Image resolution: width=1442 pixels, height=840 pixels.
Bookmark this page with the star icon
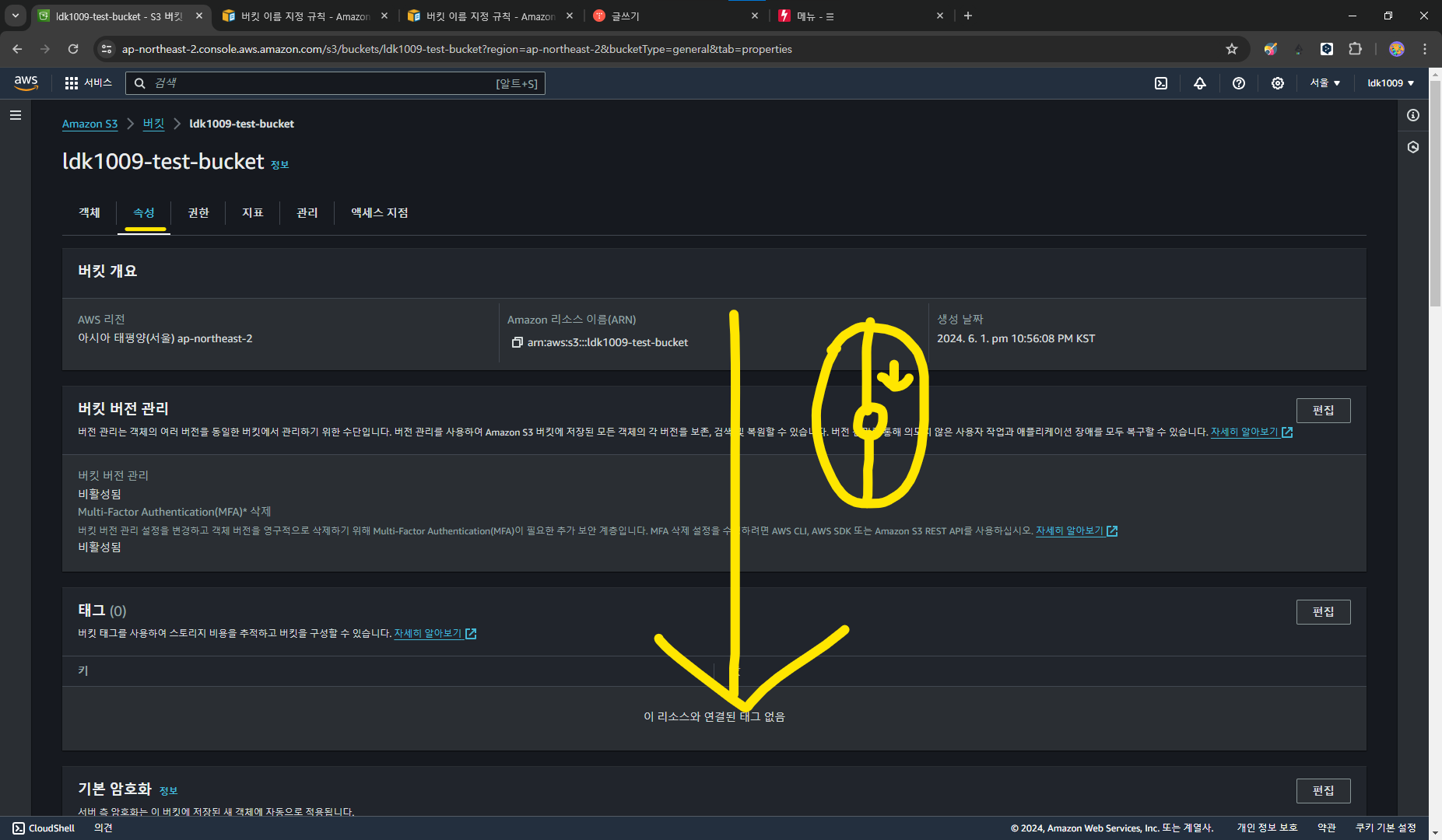pyautogui.click(x=1232, y=49)
